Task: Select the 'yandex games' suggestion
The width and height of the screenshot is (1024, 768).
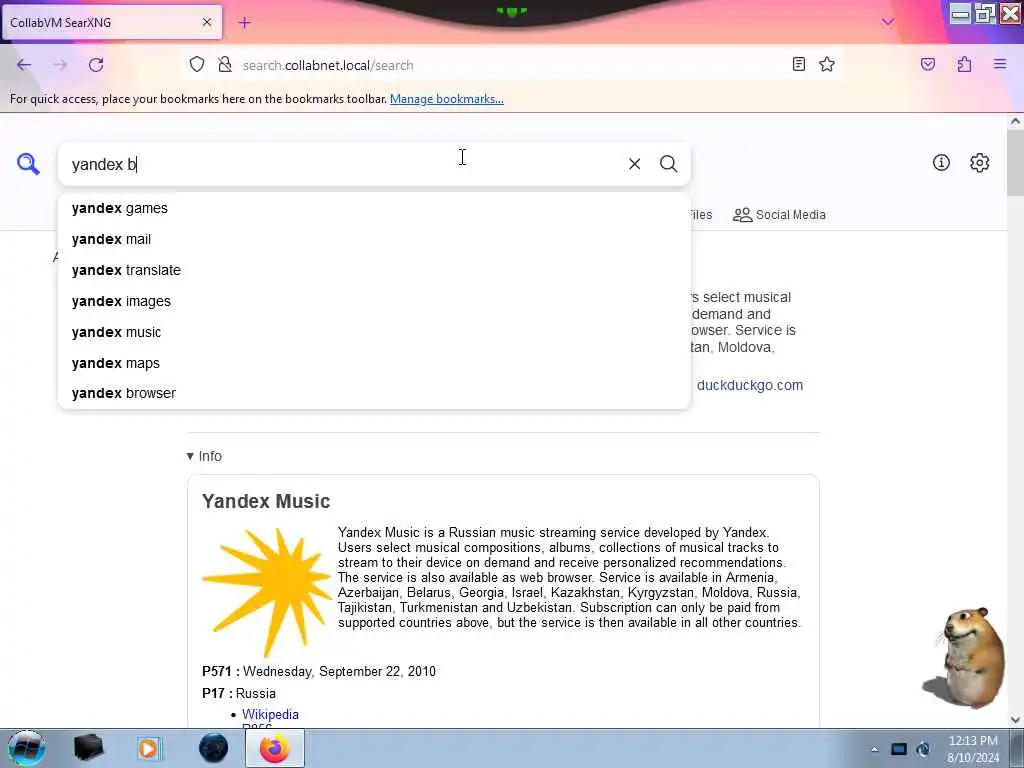Action: tap(374, 208)
